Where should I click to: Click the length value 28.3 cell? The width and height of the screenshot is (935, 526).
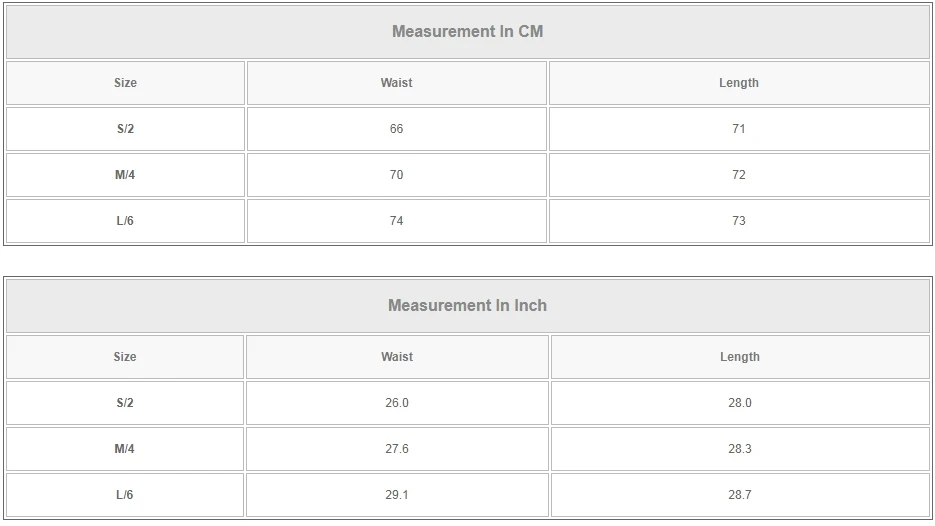pyautogui.click(x=740, y=449)
